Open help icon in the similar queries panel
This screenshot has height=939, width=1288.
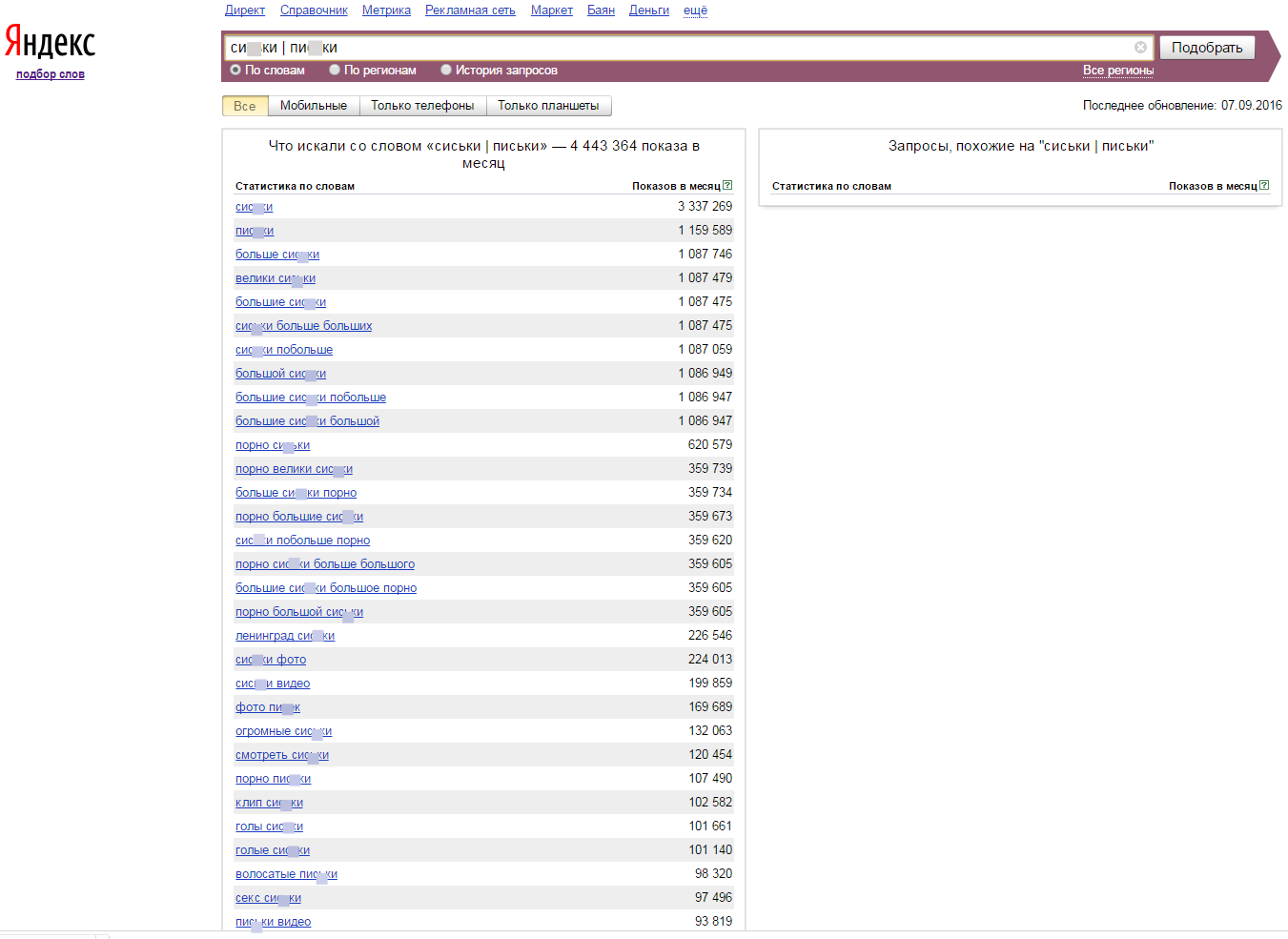pos(1264,186)
